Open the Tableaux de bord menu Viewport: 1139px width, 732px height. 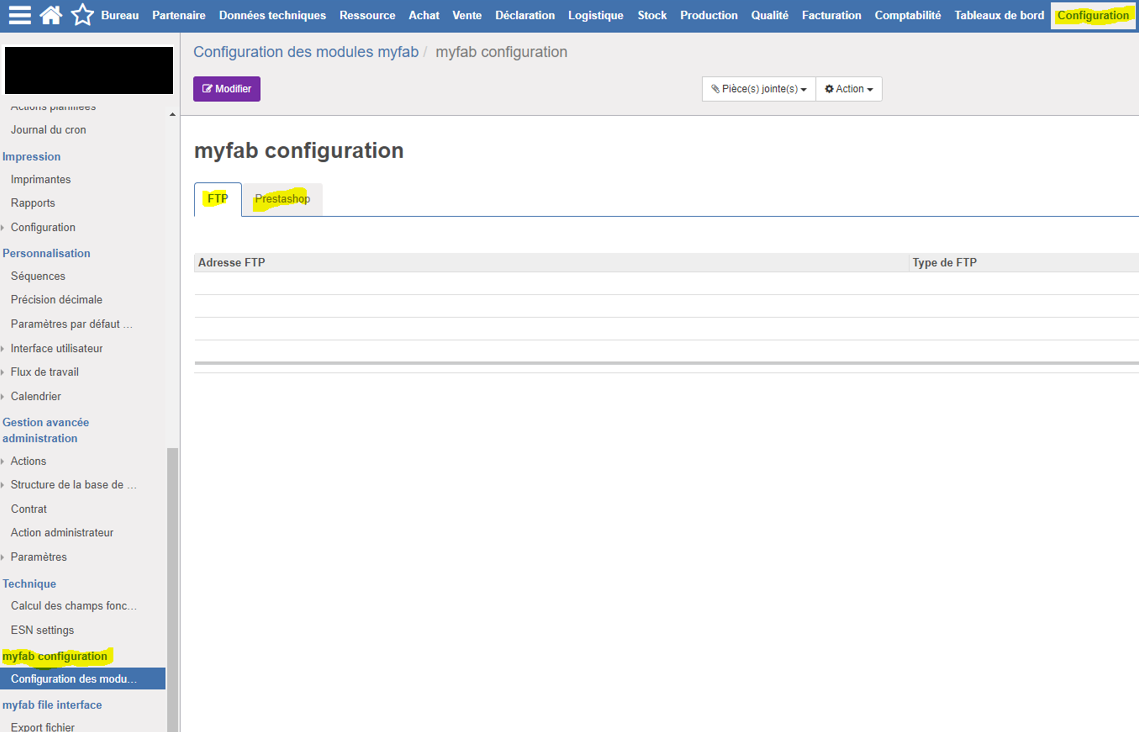click(x=998, y=15)
